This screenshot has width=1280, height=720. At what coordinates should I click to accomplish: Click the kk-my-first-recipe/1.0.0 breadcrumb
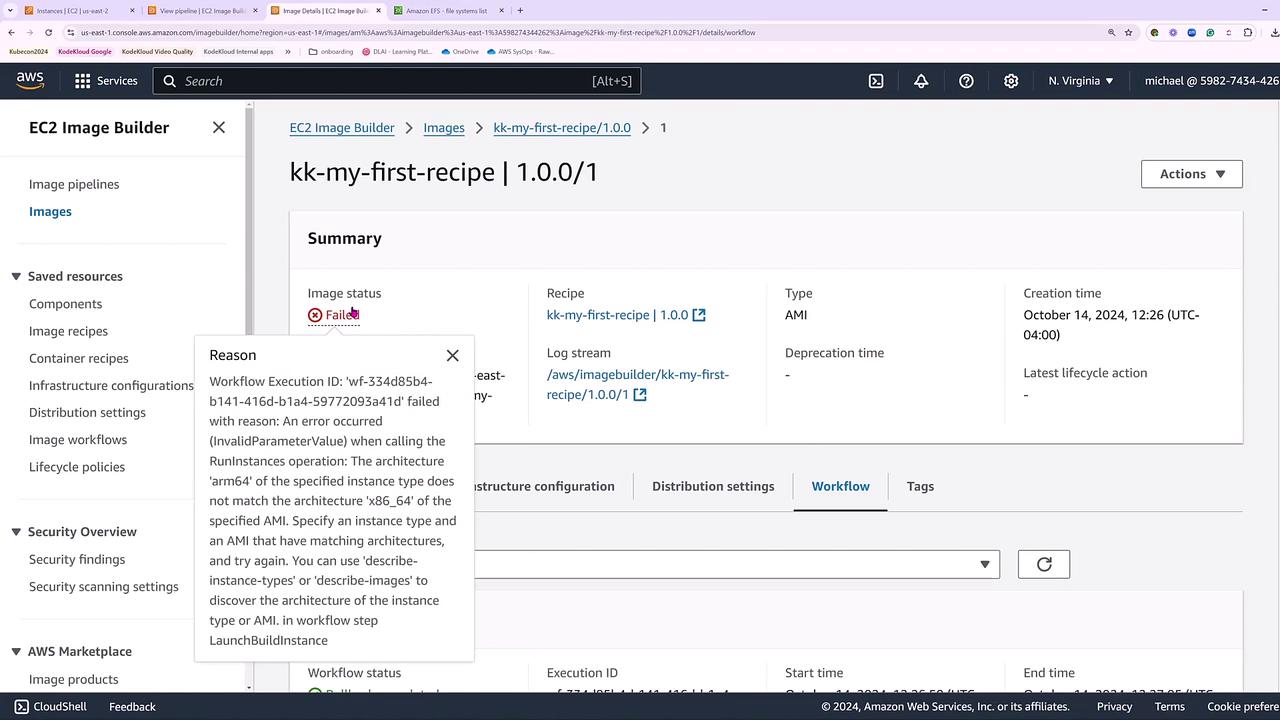pos(562,128)
